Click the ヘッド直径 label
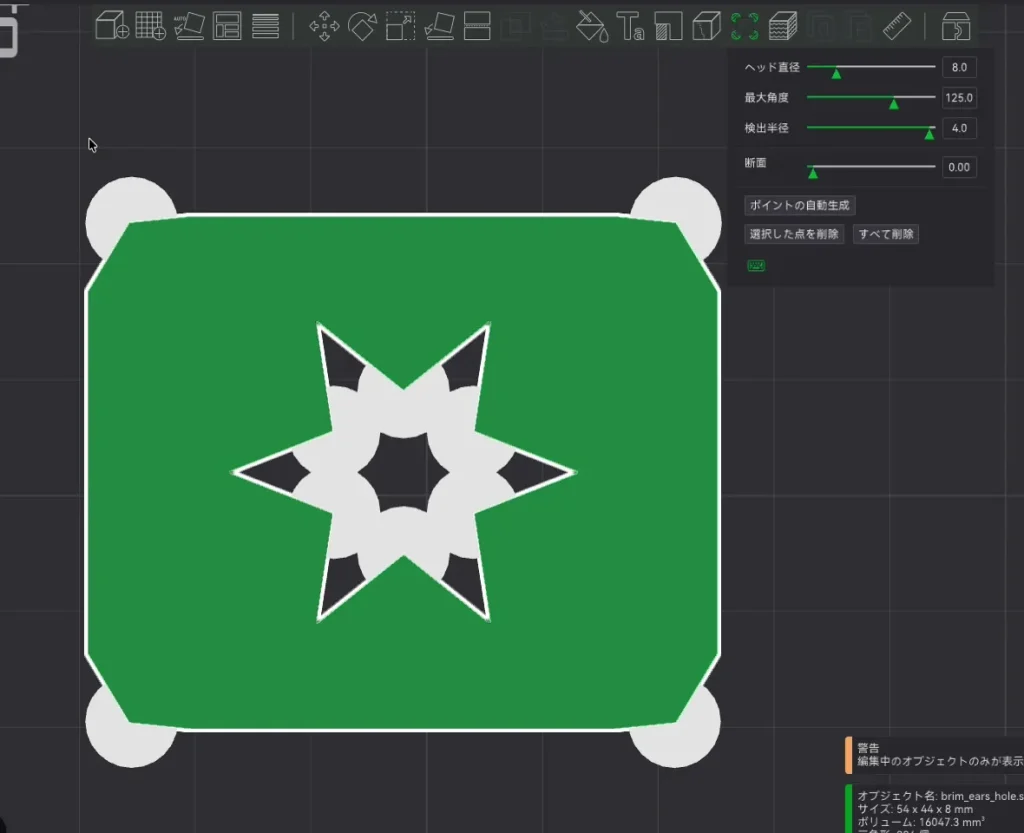1024x833 pixels. point(772,67)
